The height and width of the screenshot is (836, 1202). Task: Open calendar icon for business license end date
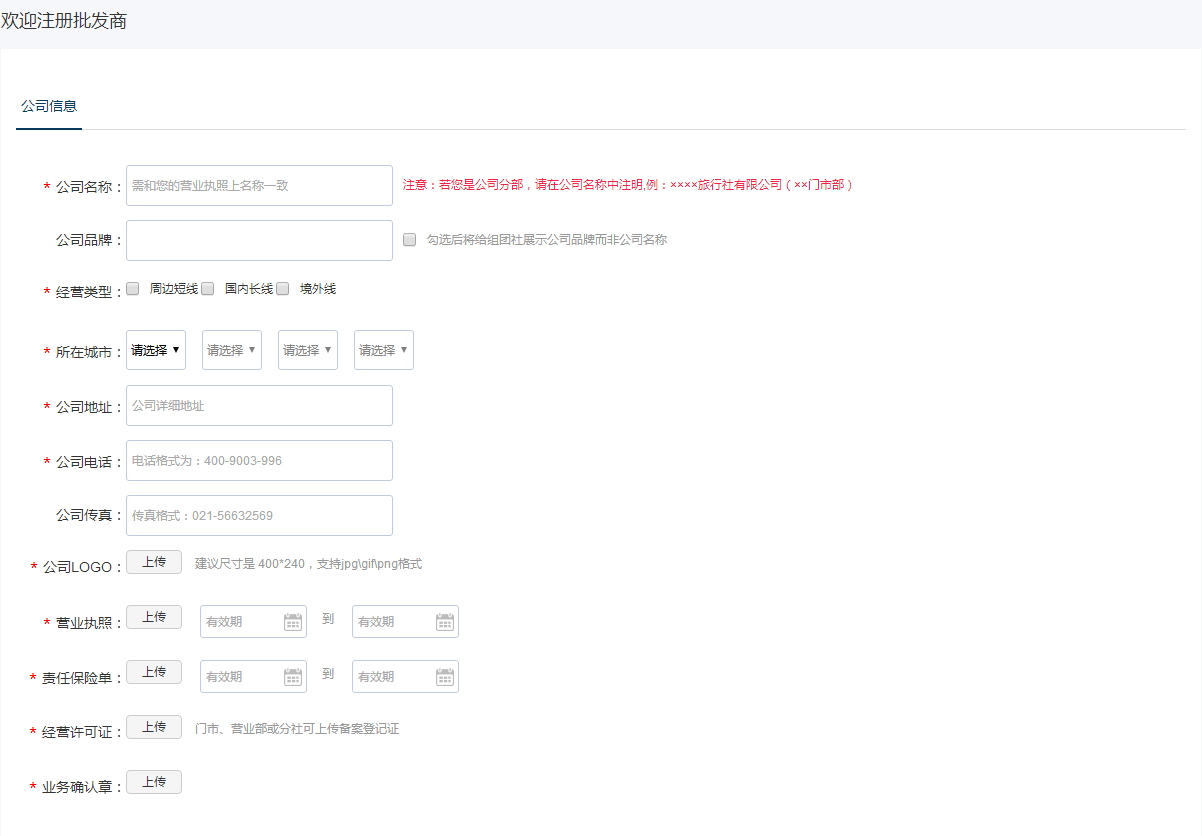click(x=445, y=622)
